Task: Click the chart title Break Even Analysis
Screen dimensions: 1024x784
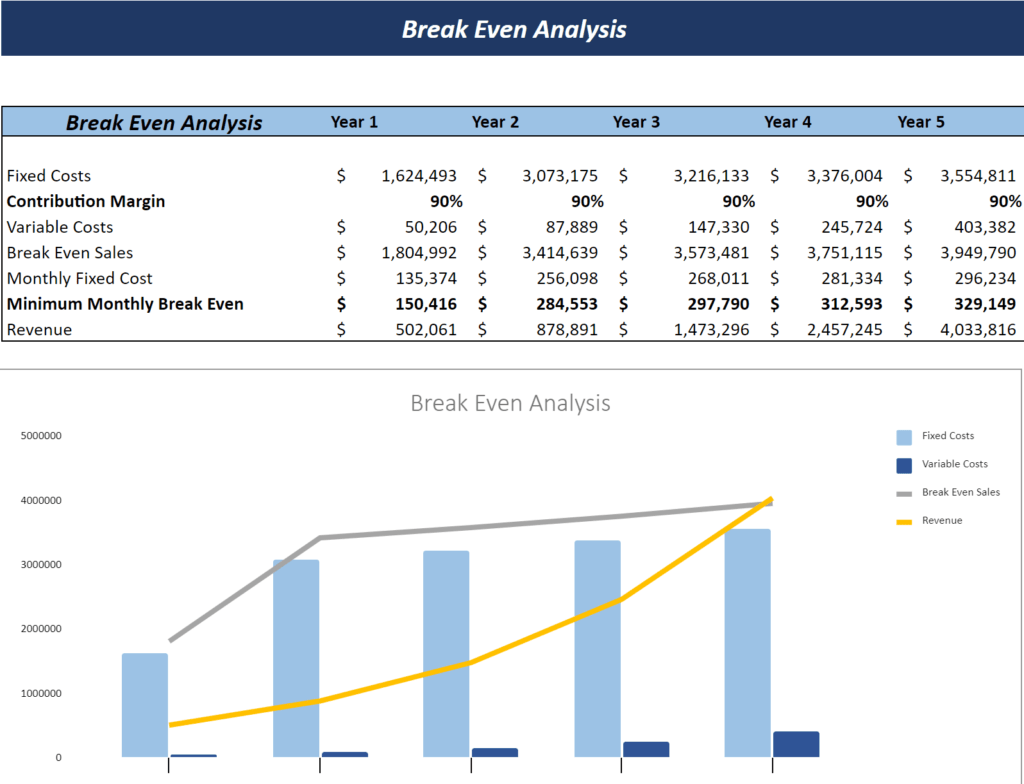Action: (x=511, y=403)
